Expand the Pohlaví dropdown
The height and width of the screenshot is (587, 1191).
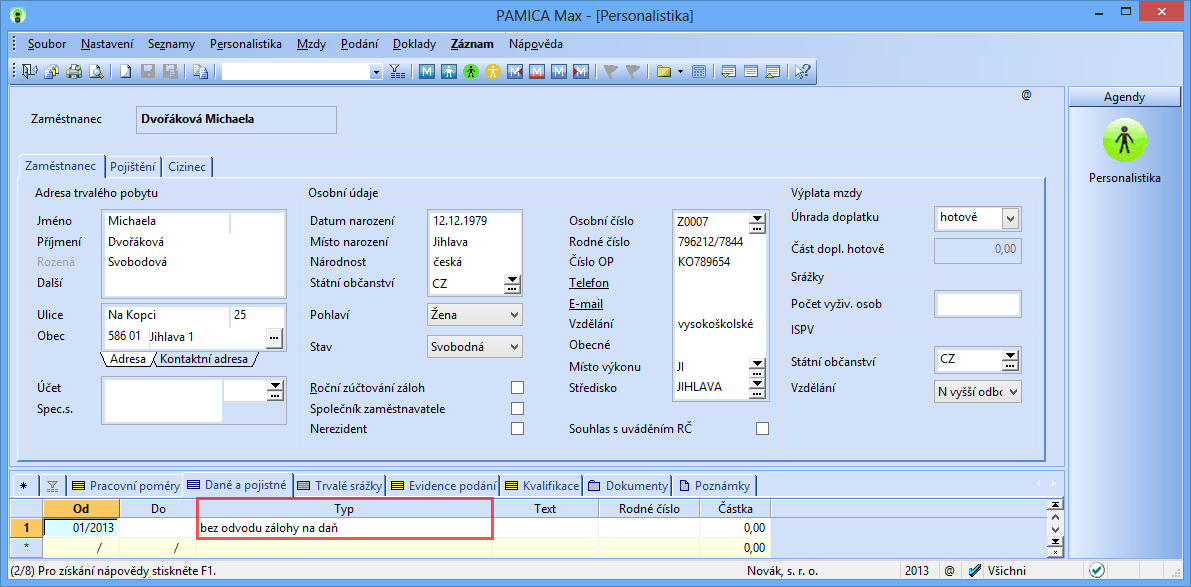514,315
